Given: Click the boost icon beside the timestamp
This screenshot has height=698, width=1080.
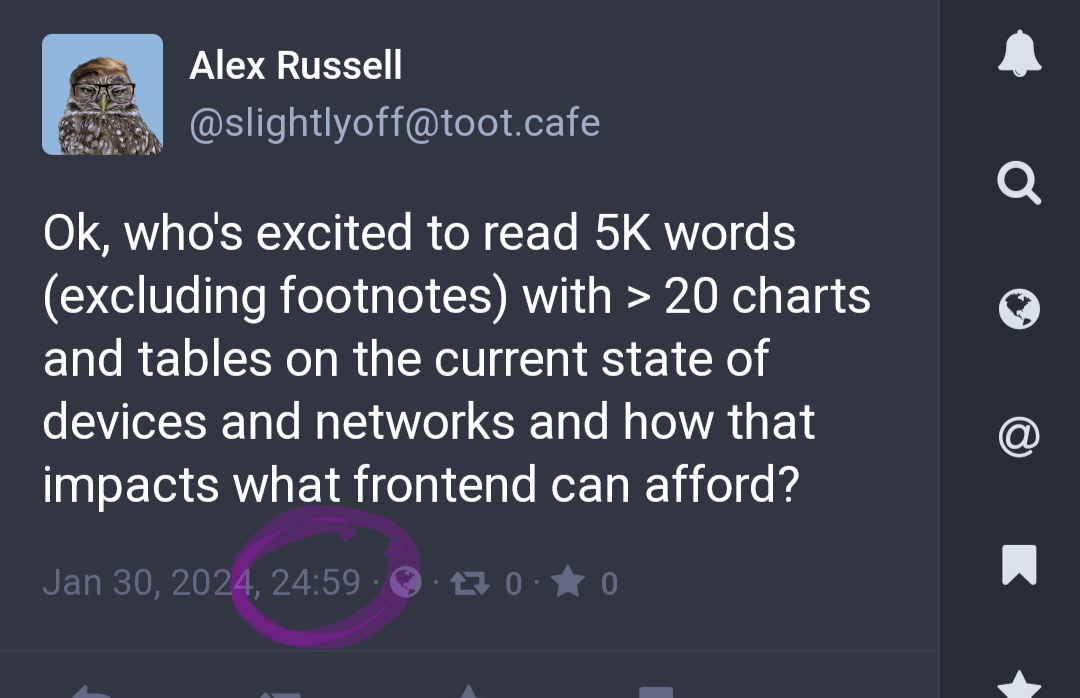Looking at the screenshot, I should [x=465, y=582].
